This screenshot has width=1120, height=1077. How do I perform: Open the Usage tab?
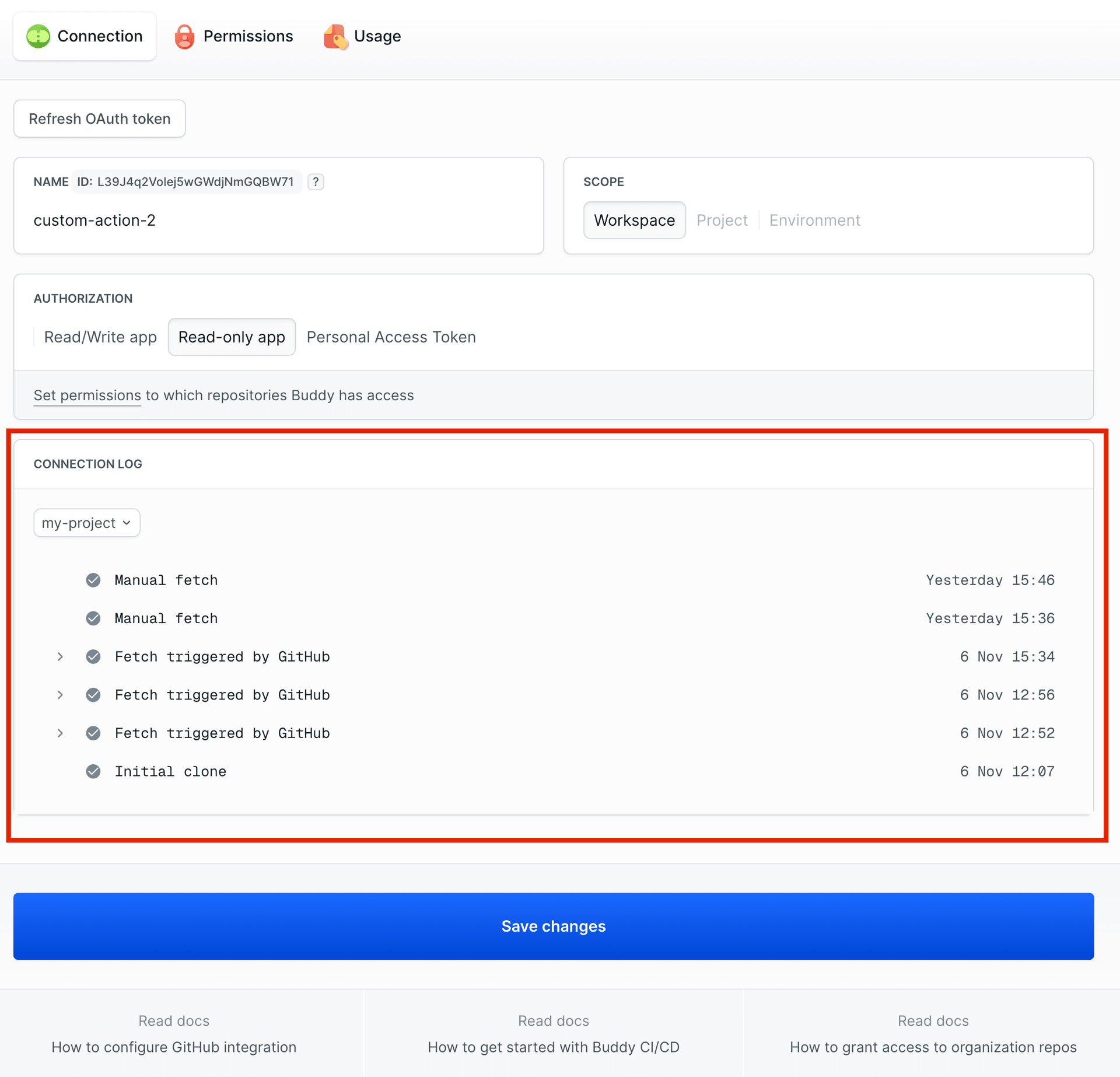tap(377, 36)
